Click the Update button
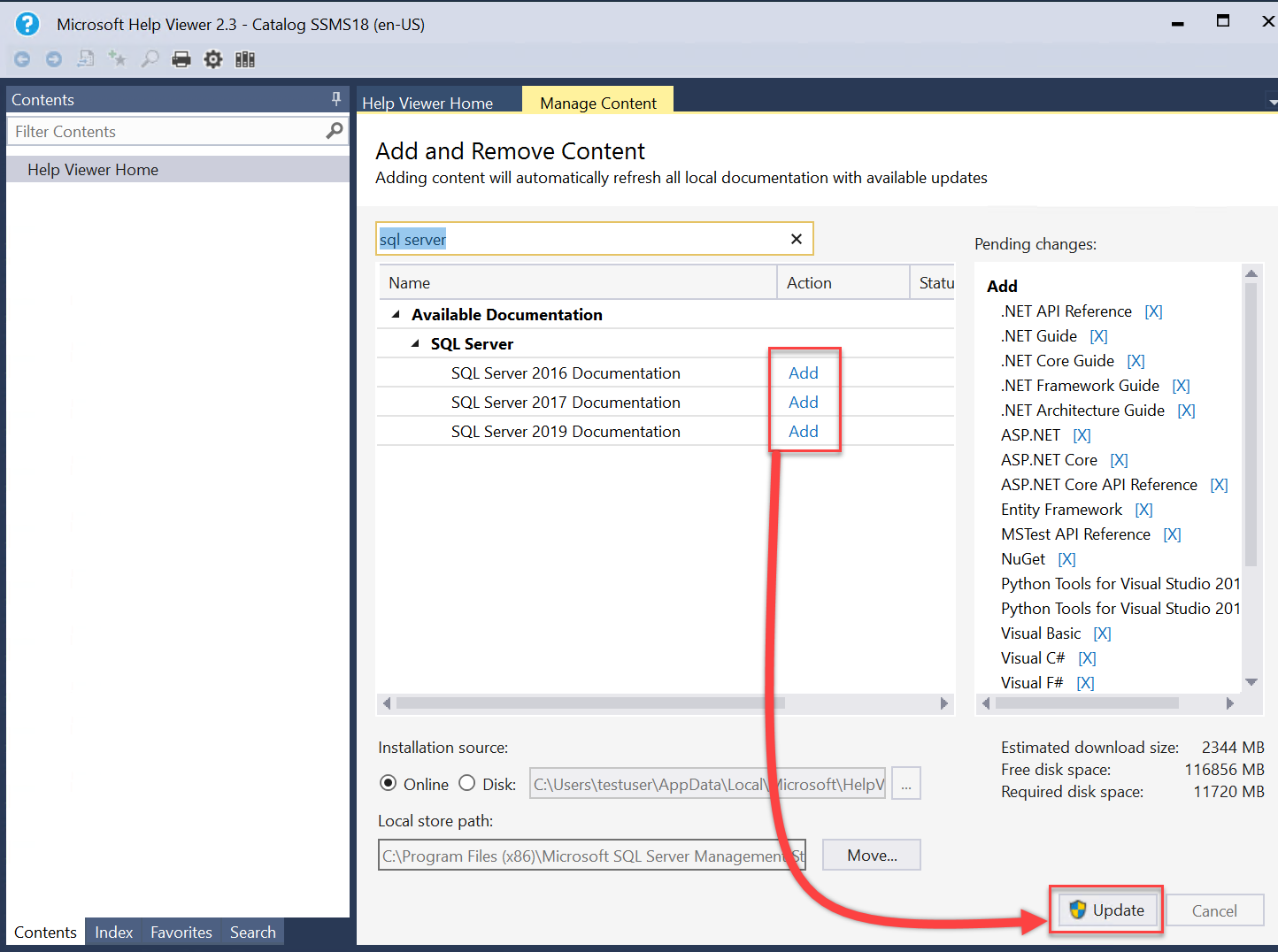The image size is (1278, 952). pos(1105,910)
